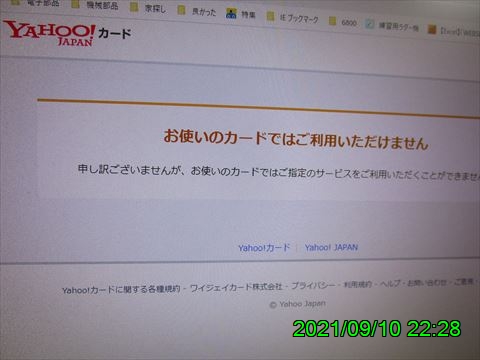
Task: Click the © Yahoo Japan copyright text
Action: pos(297,304)
